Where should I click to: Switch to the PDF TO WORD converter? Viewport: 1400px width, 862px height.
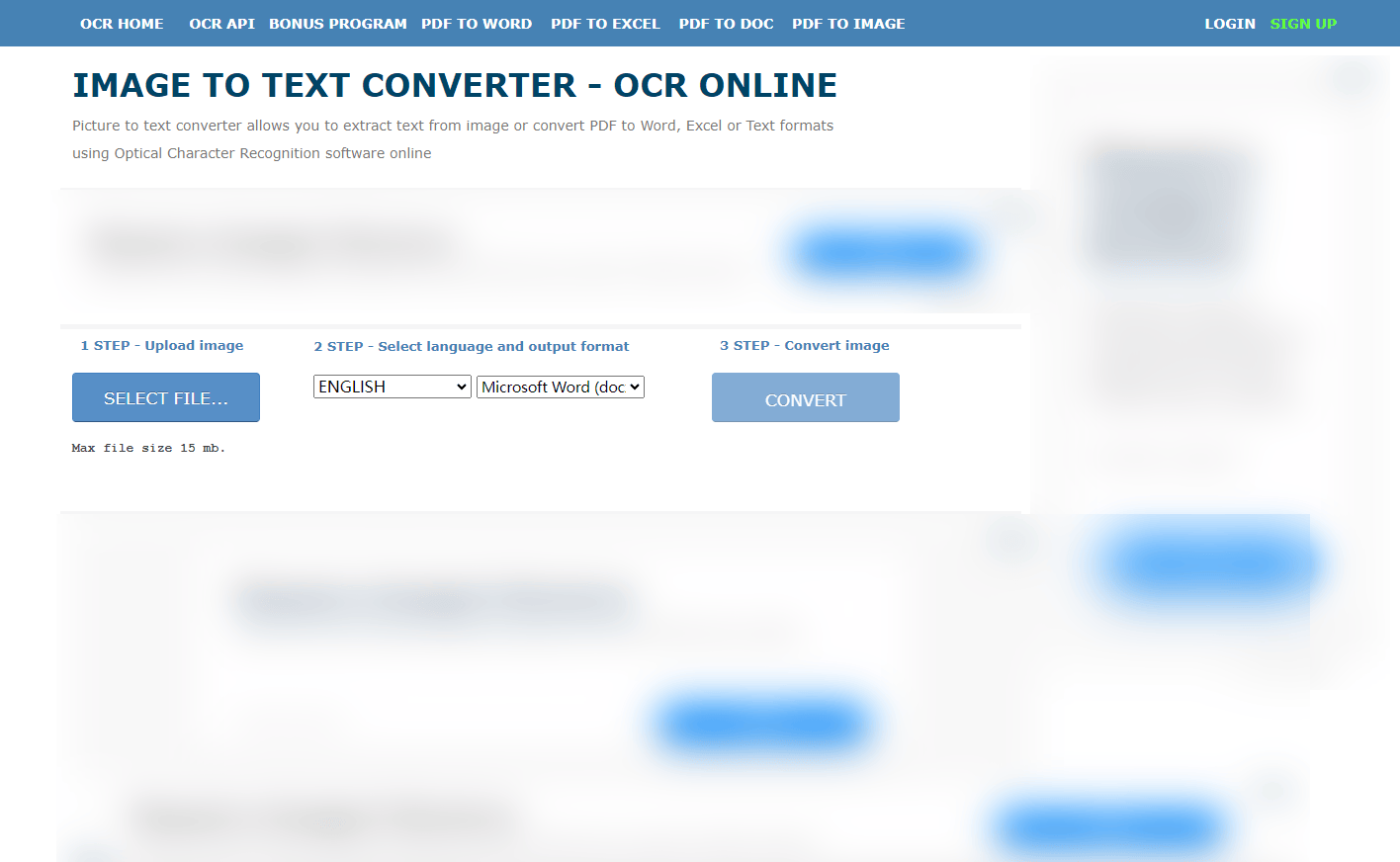[476, 24]
